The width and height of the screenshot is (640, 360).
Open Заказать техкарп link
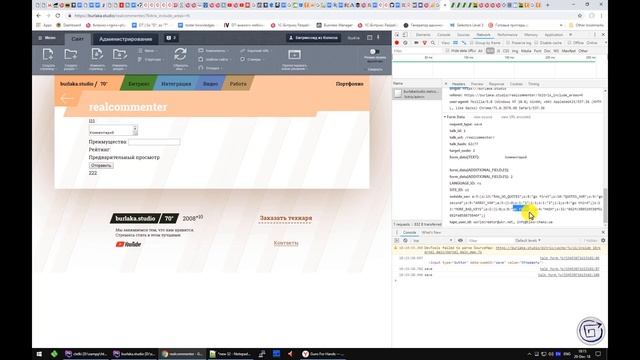[286, 218]
